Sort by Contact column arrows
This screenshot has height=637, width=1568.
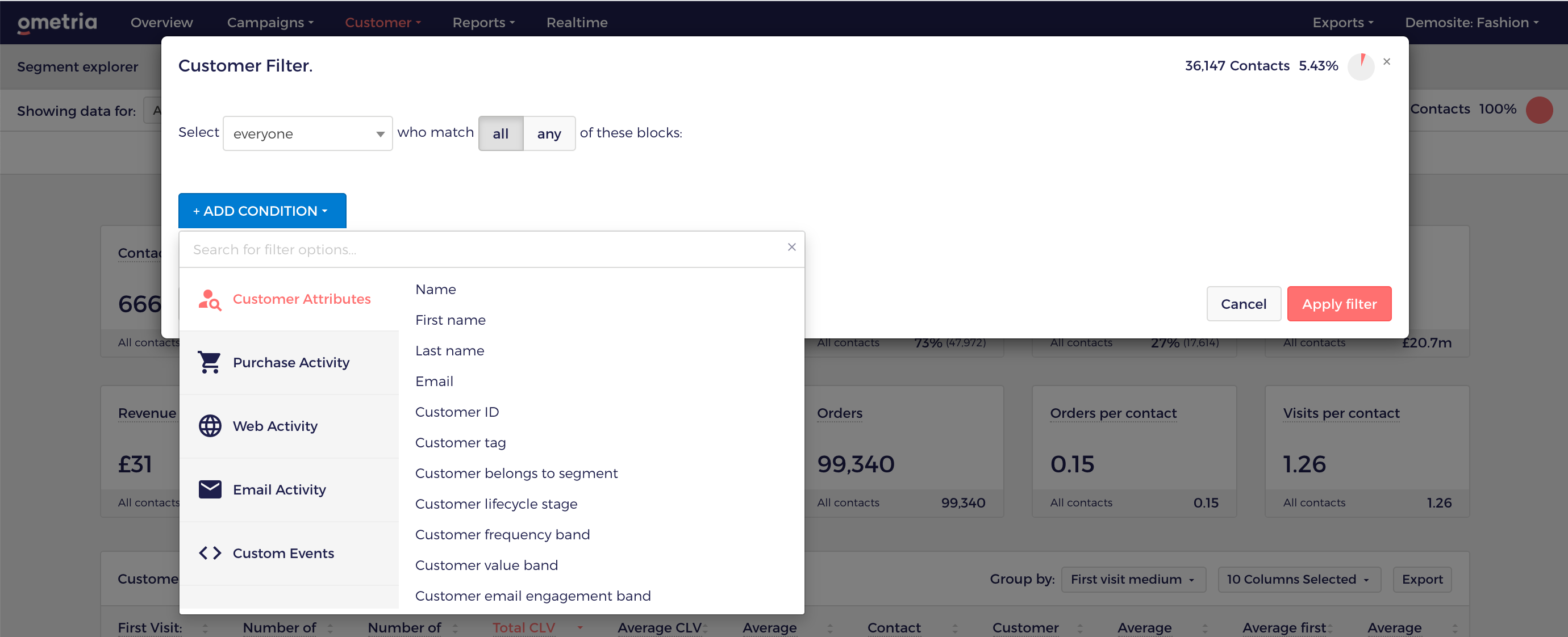[x=955, y=628]
